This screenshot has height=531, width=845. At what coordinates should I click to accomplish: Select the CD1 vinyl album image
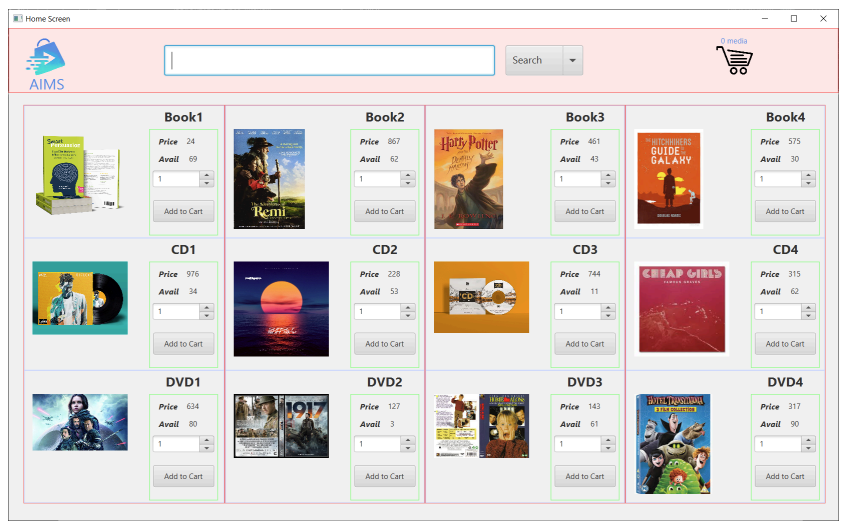click(x=80, y=298)
